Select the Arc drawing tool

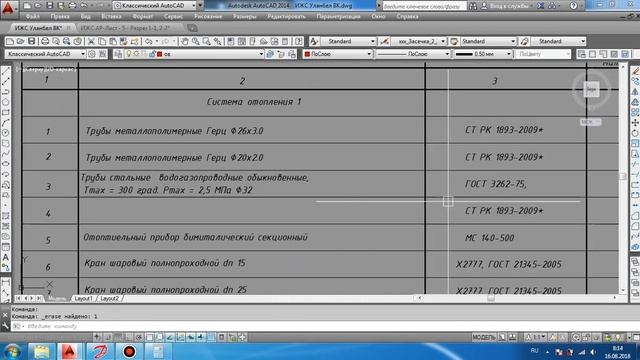pyautogui.click(x=6, y=122)
